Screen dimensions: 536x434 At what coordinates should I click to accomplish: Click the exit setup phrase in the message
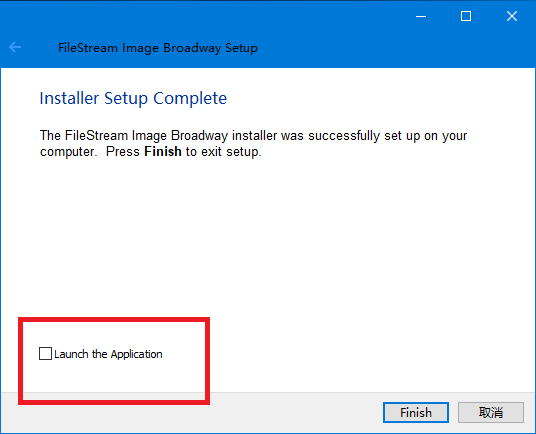pos(231,151)
